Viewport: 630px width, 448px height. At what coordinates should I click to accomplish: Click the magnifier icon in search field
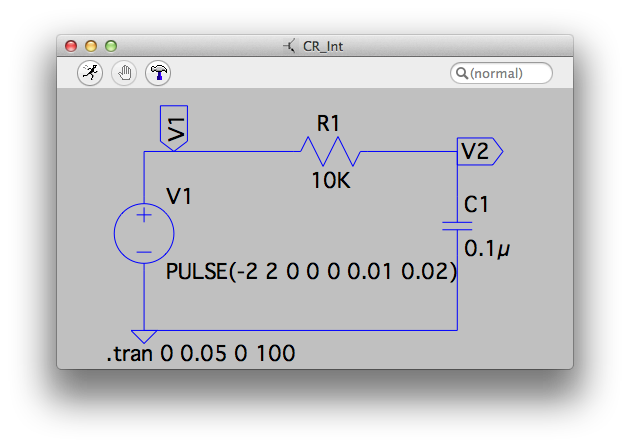click(x=462, y=73)
